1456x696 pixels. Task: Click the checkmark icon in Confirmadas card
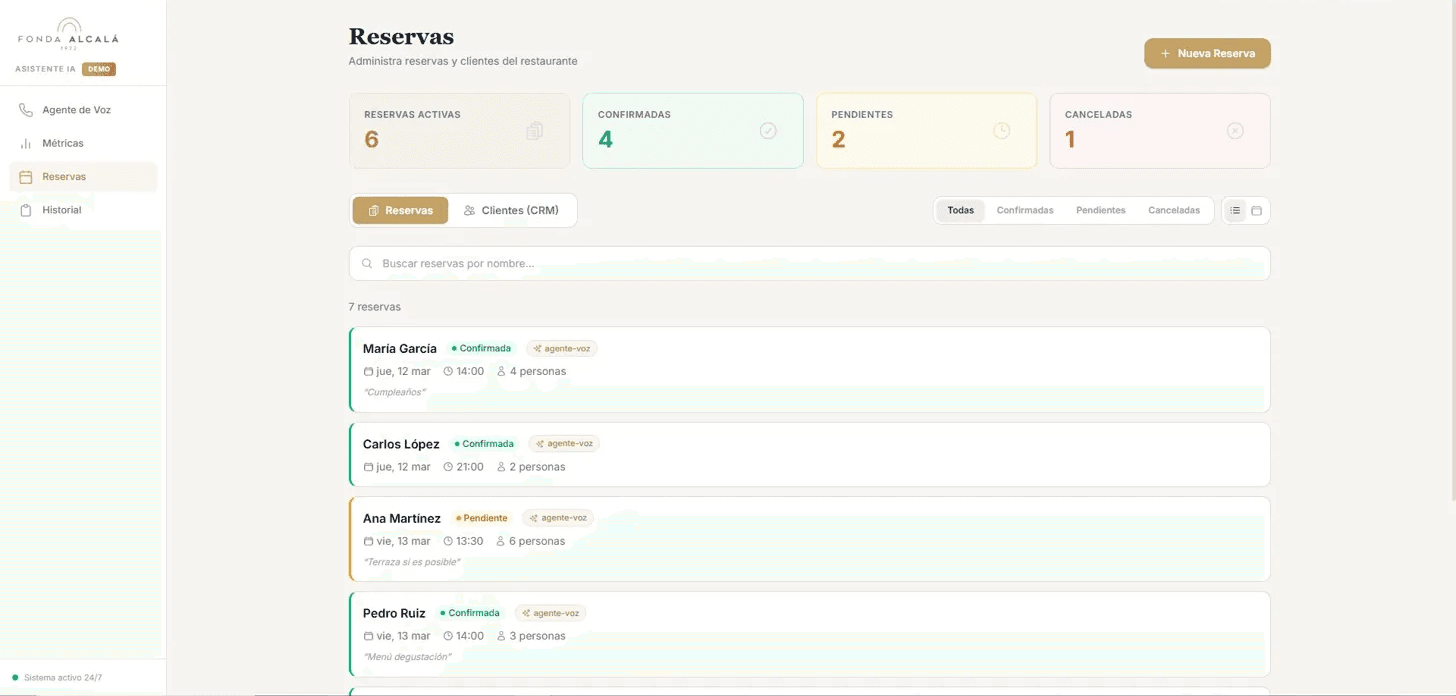coord(768,131)
